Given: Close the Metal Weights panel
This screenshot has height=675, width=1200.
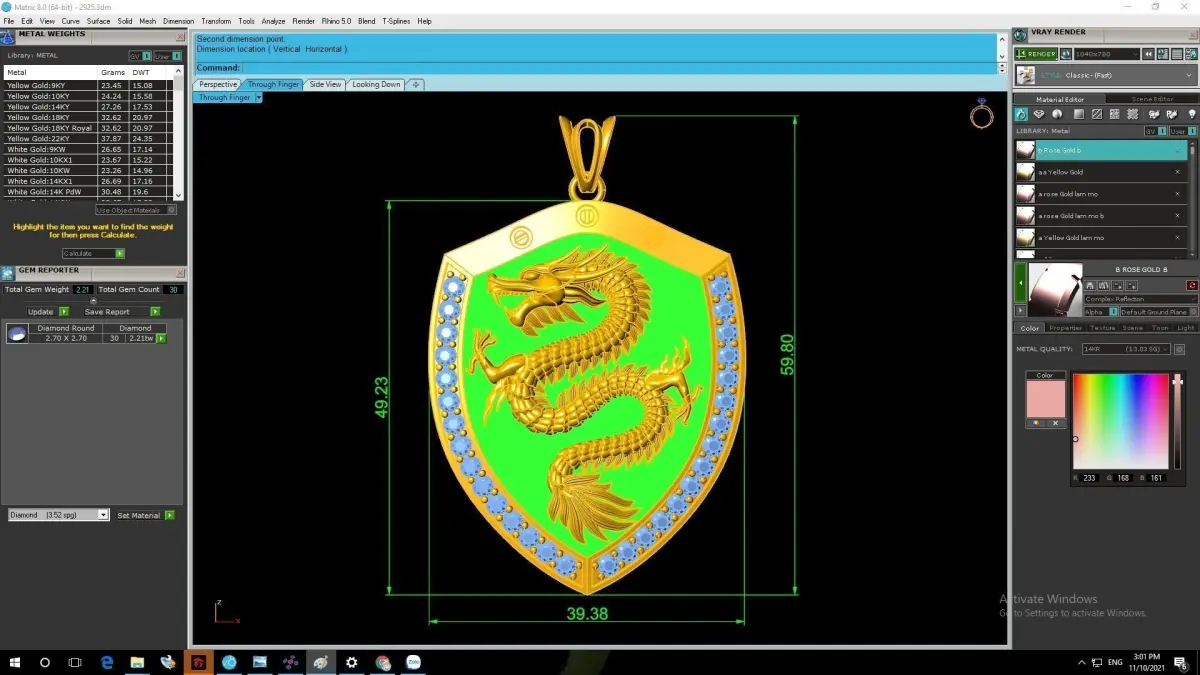Looking at the screenshot, I should (x=180, y=36).
